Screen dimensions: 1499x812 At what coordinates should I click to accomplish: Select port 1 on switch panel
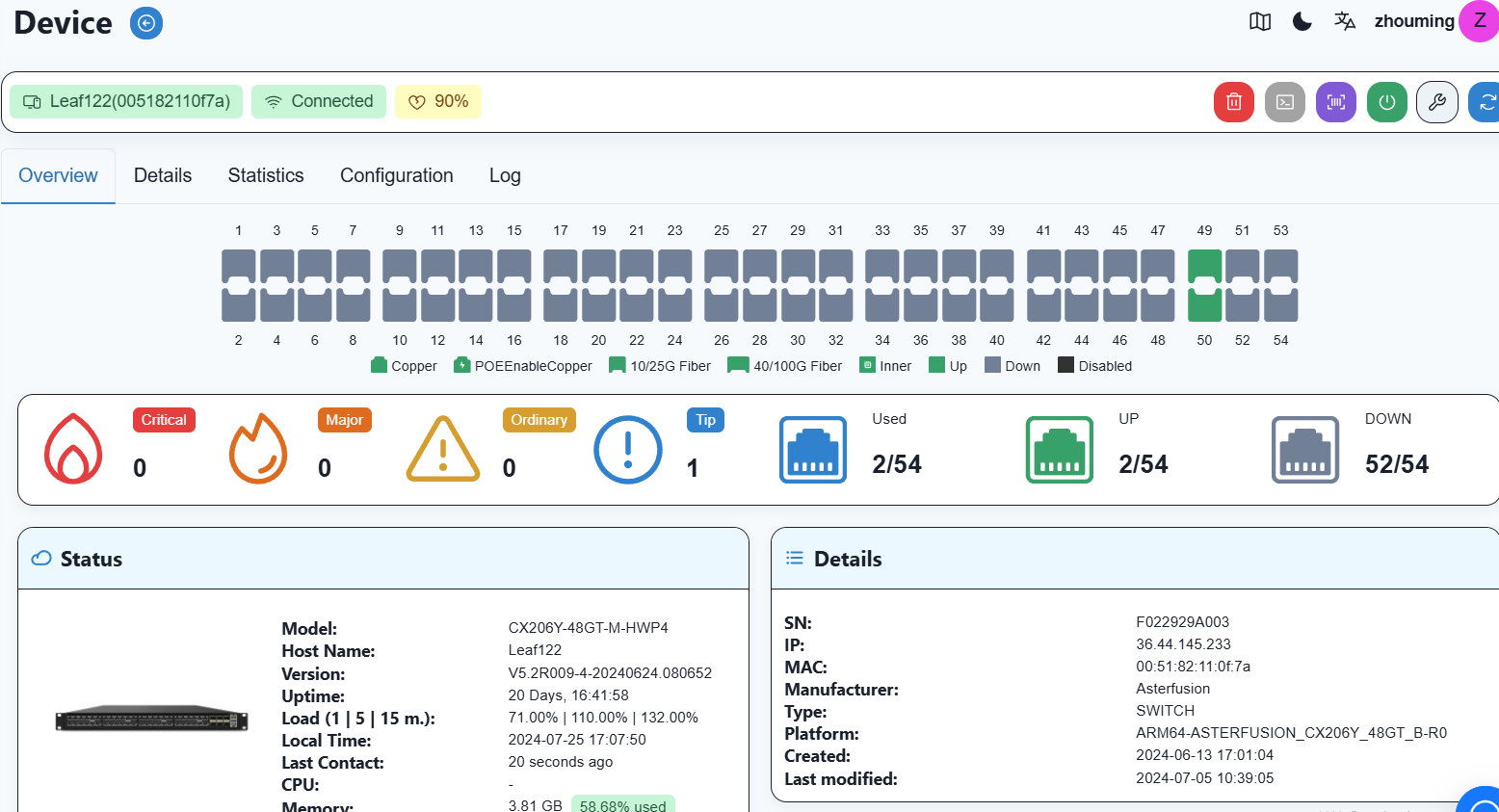click(x=239, y=267)
